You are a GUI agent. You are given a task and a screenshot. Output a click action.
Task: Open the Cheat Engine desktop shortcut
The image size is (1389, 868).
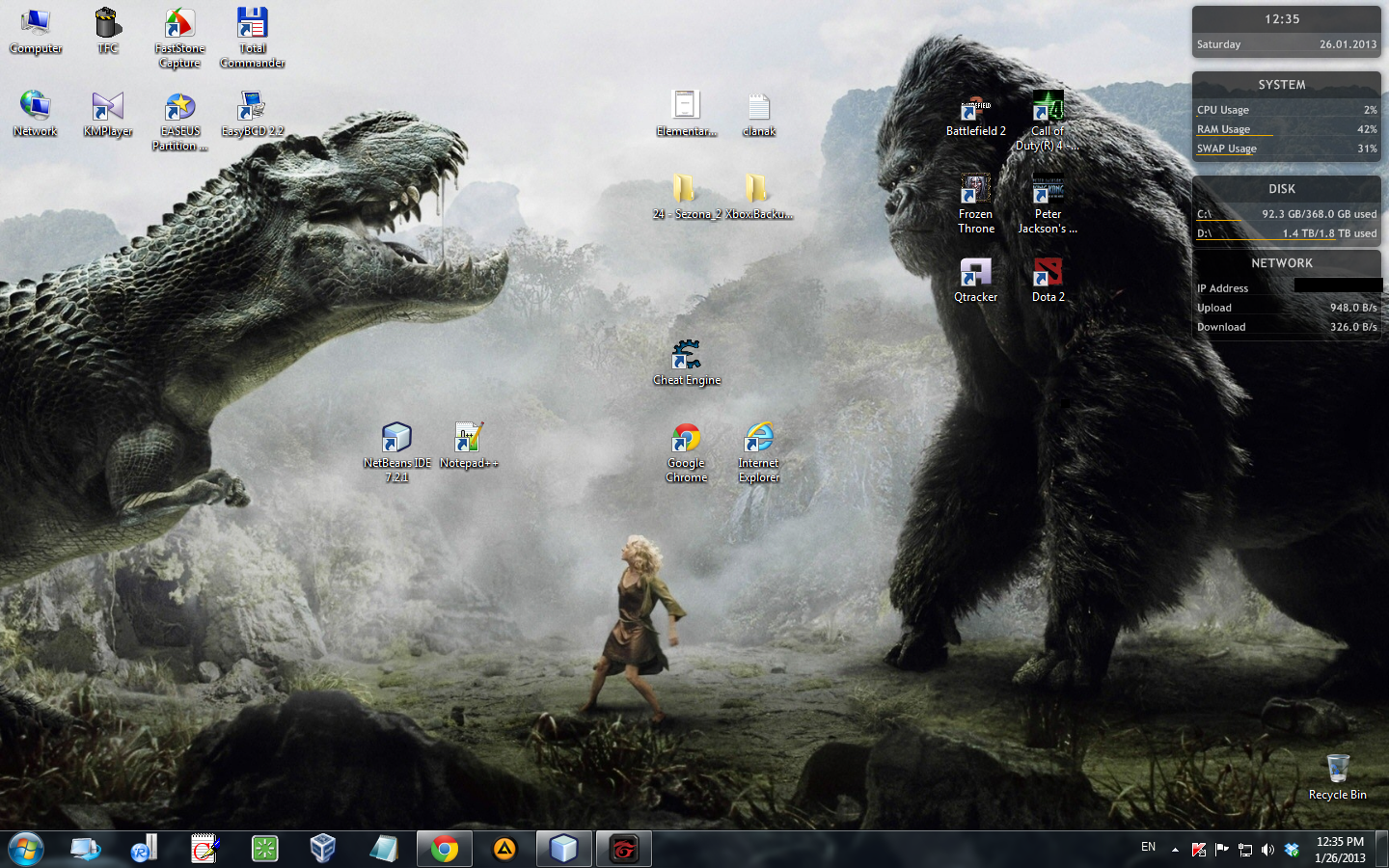pos(686,356)
